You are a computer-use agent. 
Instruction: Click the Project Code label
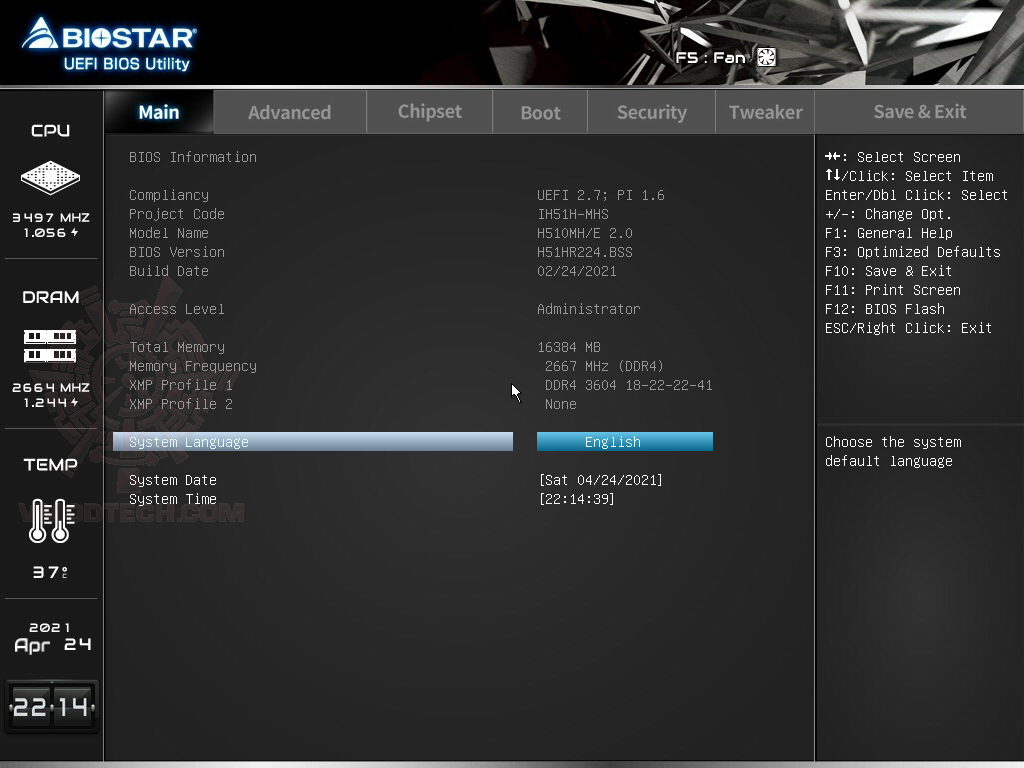pos(176,214)
